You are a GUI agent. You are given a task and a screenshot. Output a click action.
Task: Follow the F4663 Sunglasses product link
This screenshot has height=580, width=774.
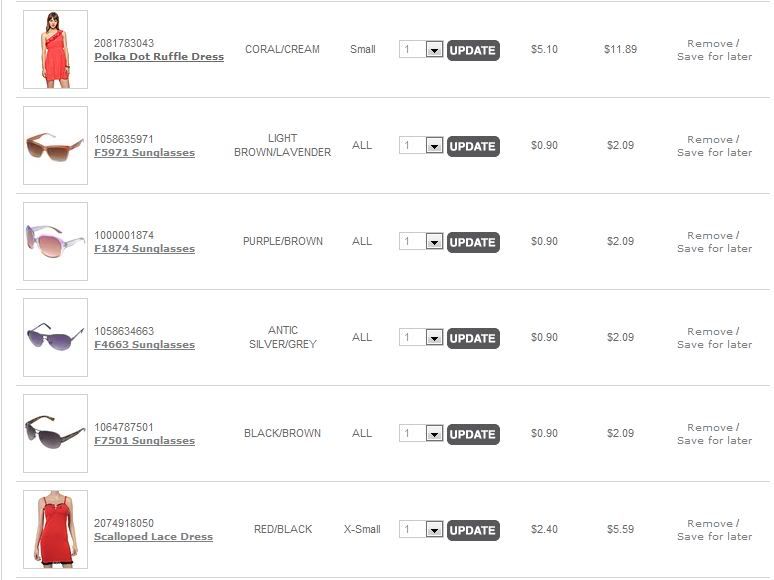(144, 345)
